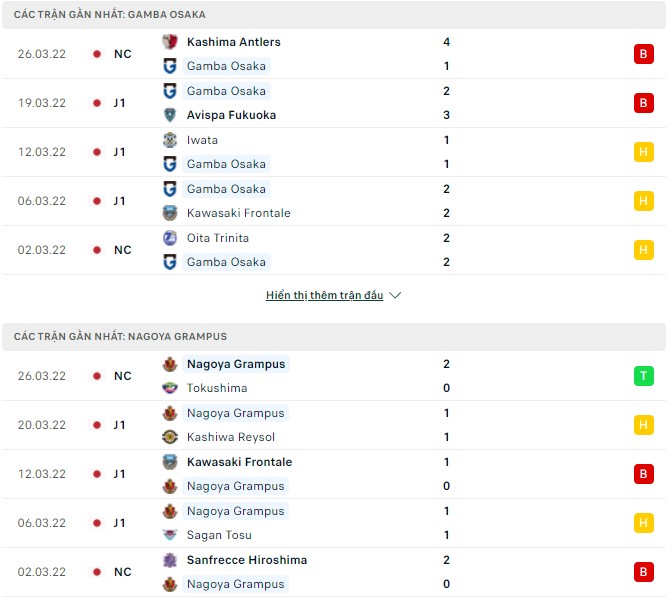672x597 pixels.
Task: Click the Sagan Tosu team crest
Action: click(x=170, y=535)
